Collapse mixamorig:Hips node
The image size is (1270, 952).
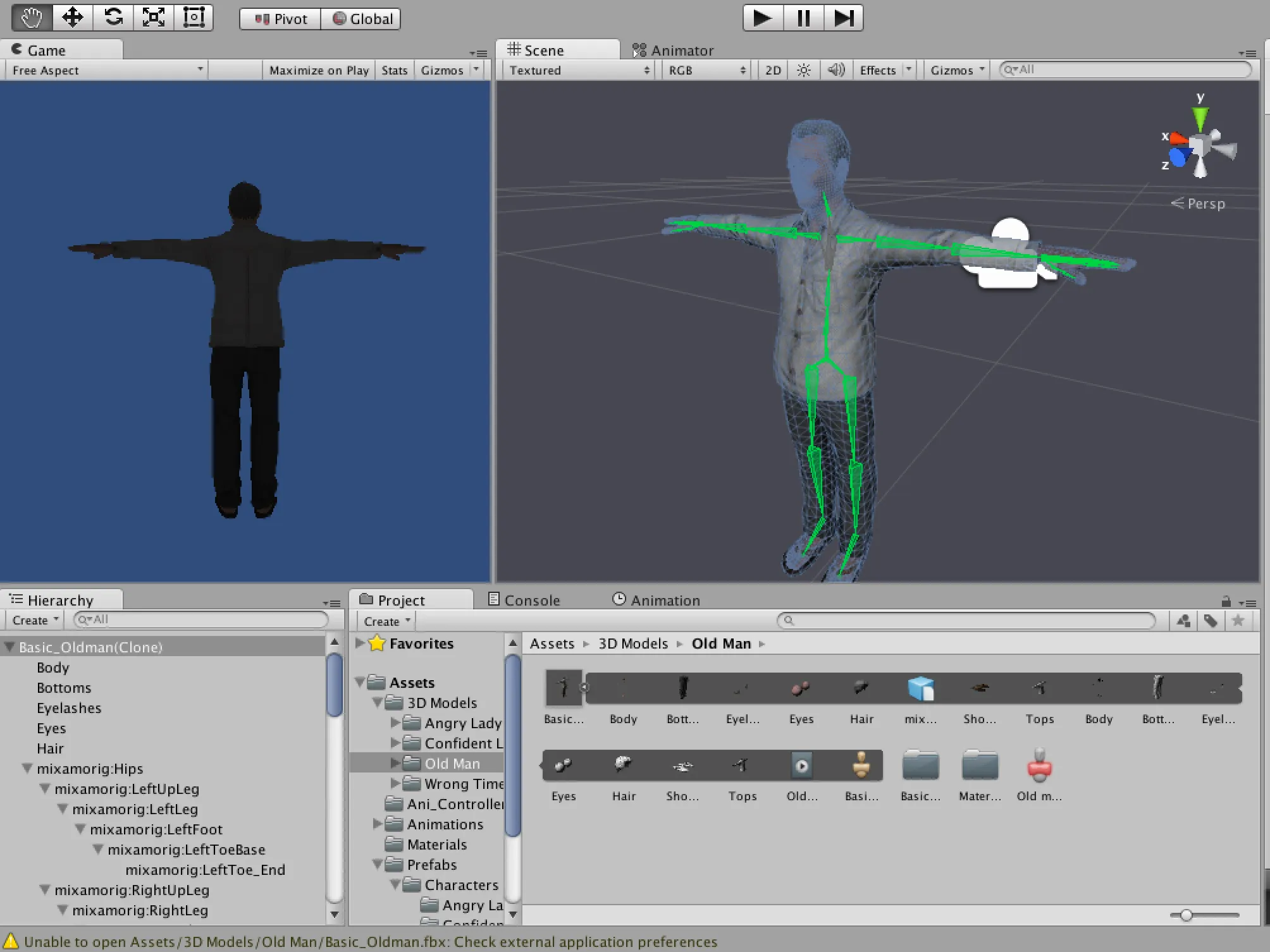pos(28,769)
